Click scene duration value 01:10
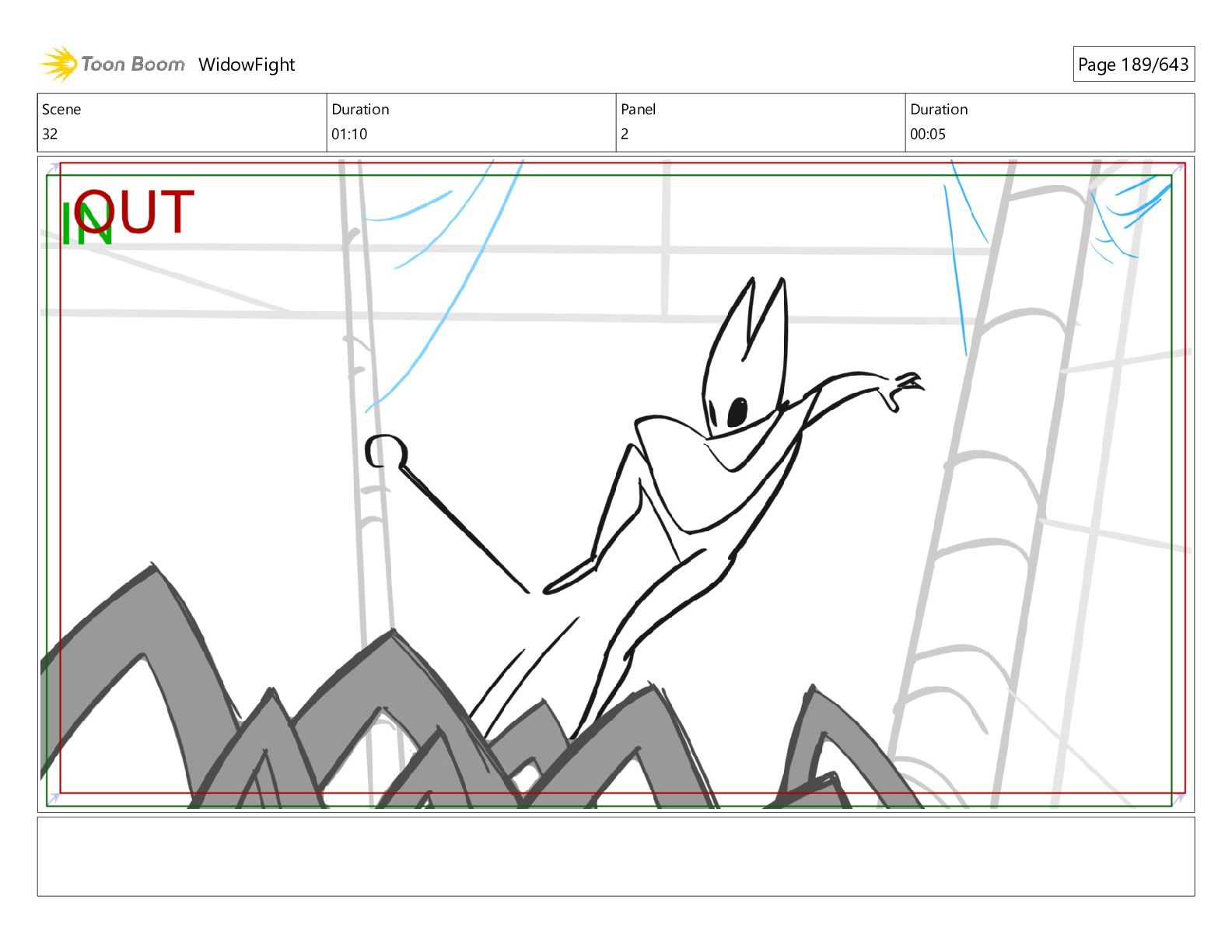This screenshot has width=1232, height=952. click(x=349, y=134)
